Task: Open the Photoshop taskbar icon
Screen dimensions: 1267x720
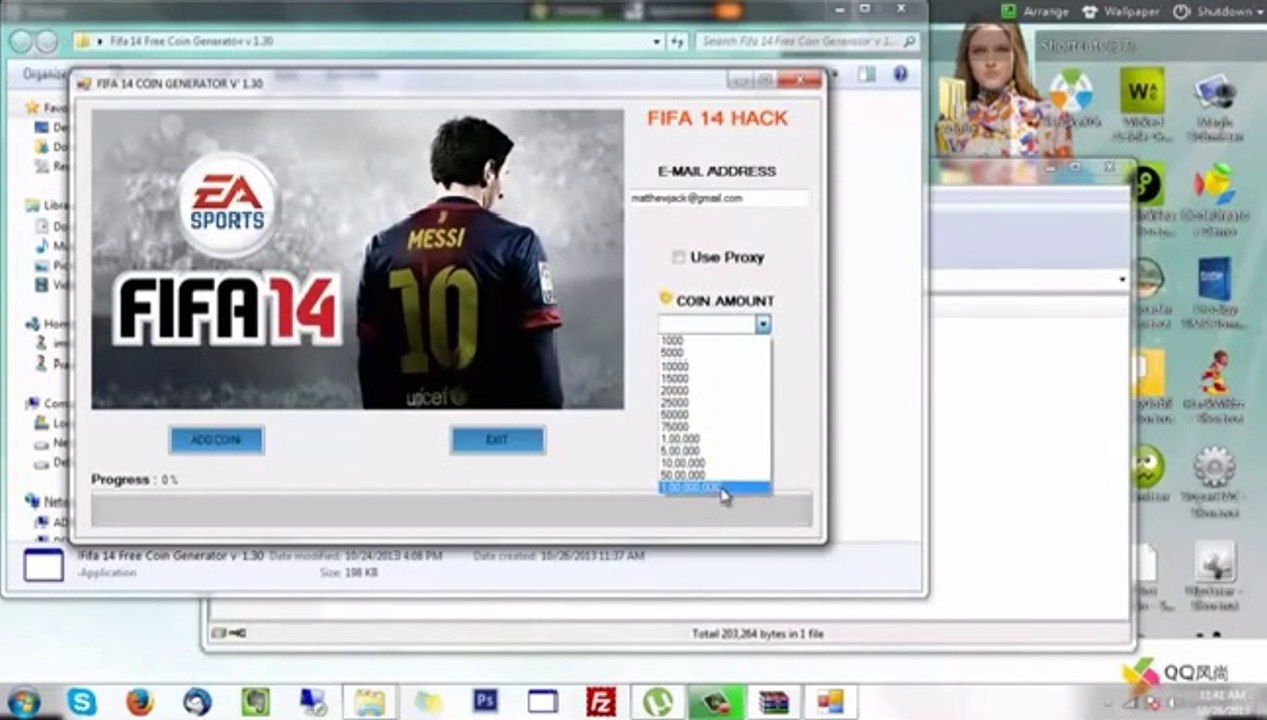Action: point(486,701)
